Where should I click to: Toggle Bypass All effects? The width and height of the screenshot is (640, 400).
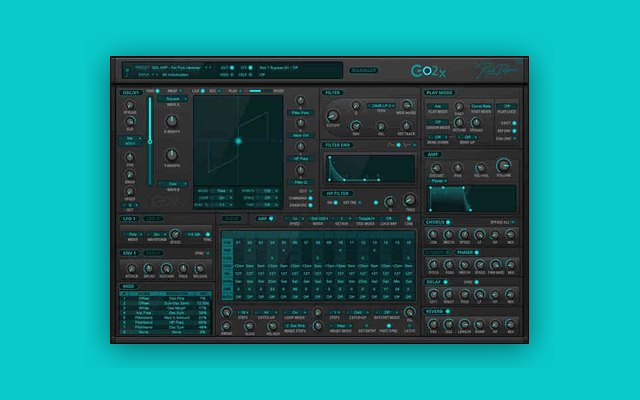(513, 222)
